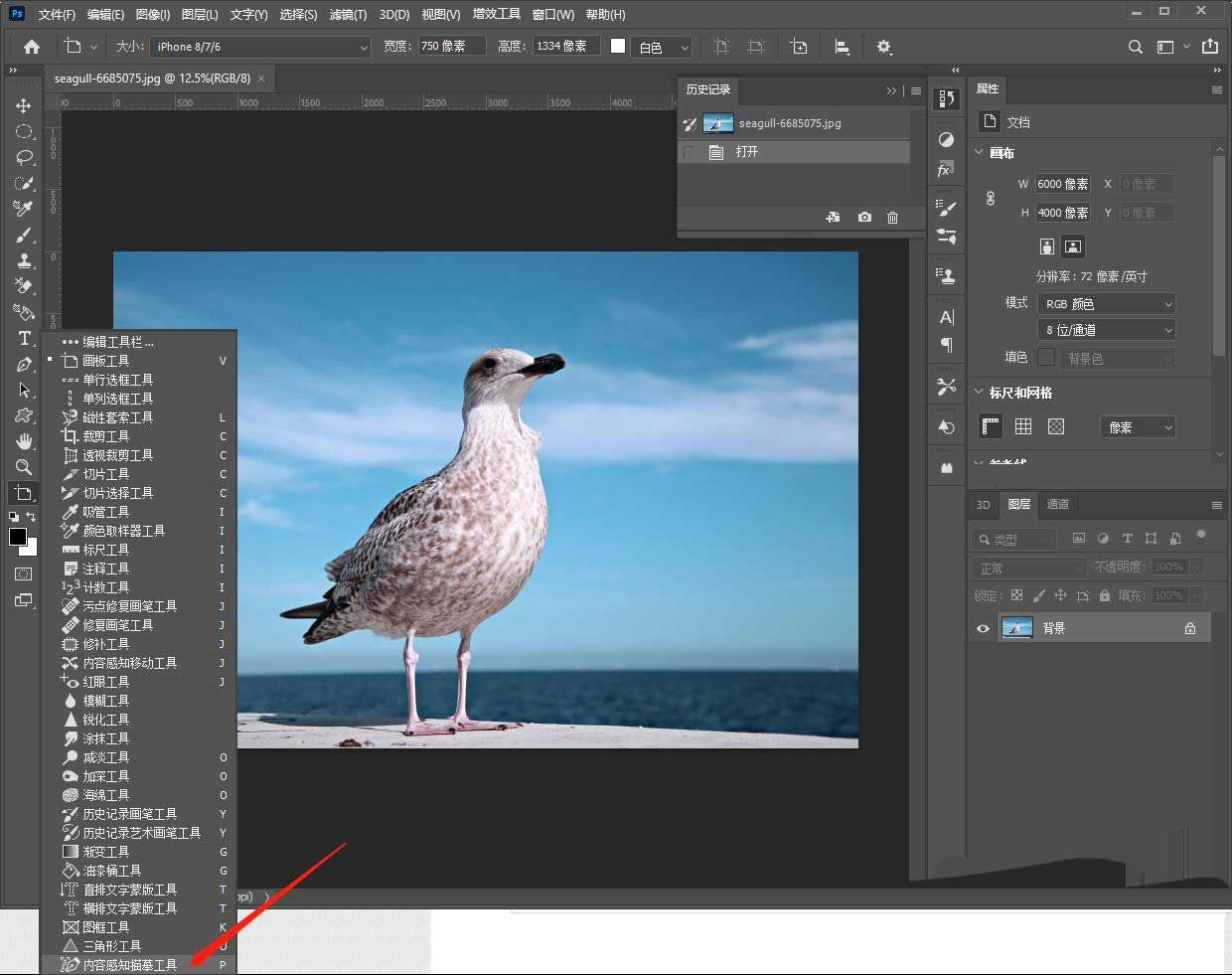Collapse the 标尺和网格 section
This screenshot has width=1232, height=975.
point(979,393)
